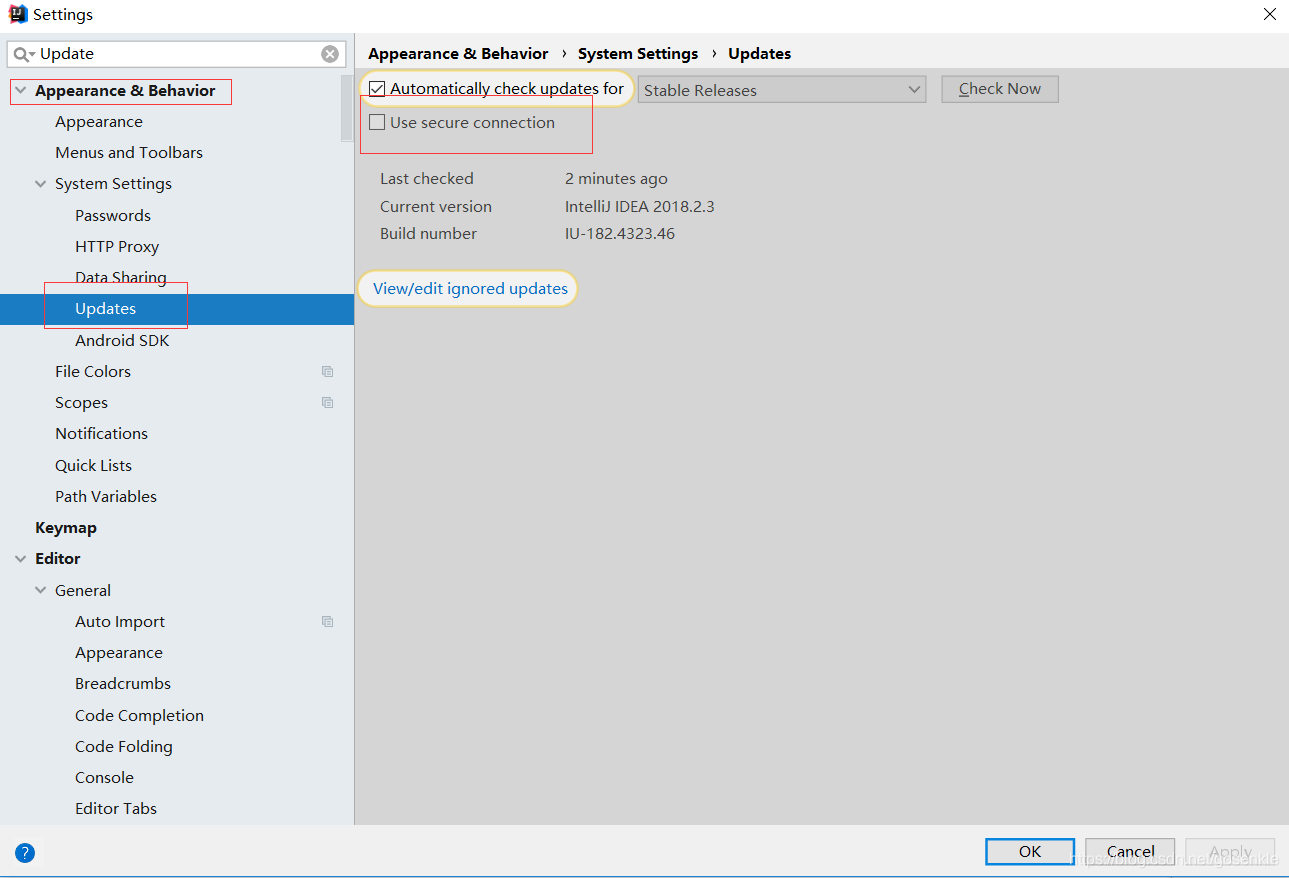Click the Cancel button
The height and width of the screenshot is (878, 1289).
1131,852
